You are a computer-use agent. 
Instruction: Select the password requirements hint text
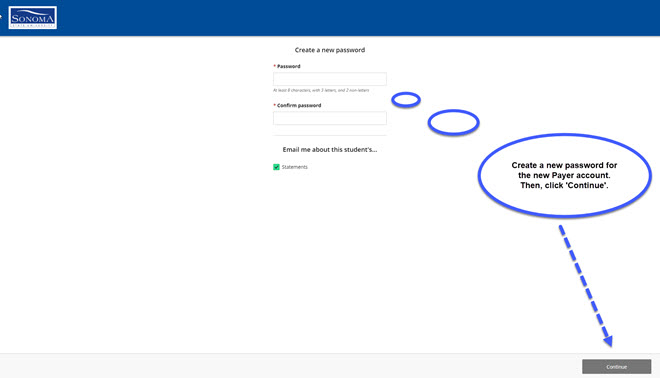coord(321,90)
